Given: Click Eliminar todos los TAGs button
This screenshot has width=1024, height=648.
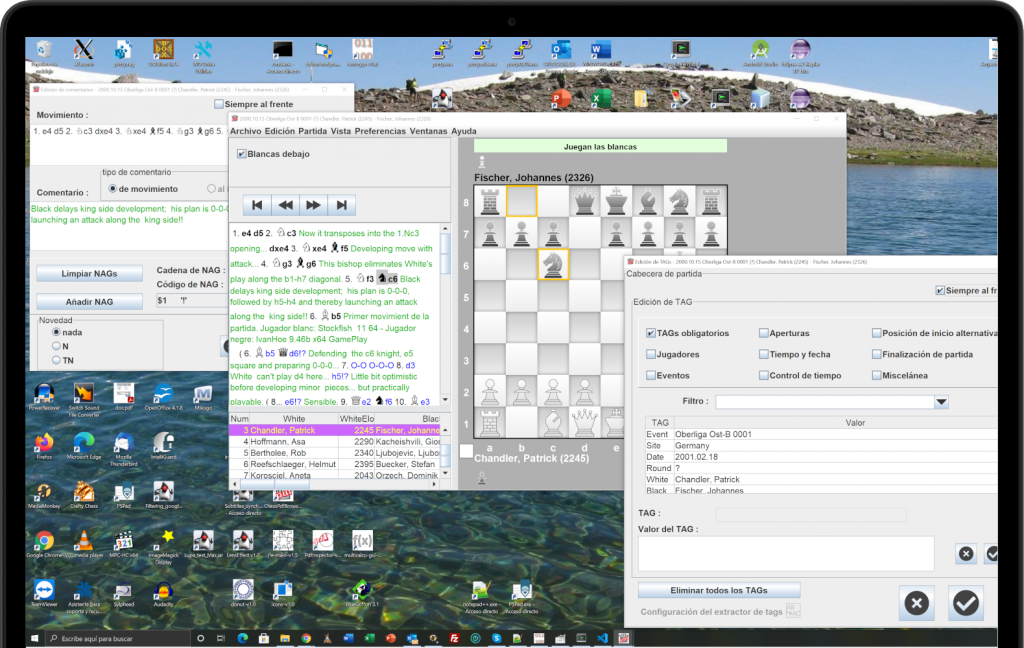Looking at the screenshot, I should [719, 591].
